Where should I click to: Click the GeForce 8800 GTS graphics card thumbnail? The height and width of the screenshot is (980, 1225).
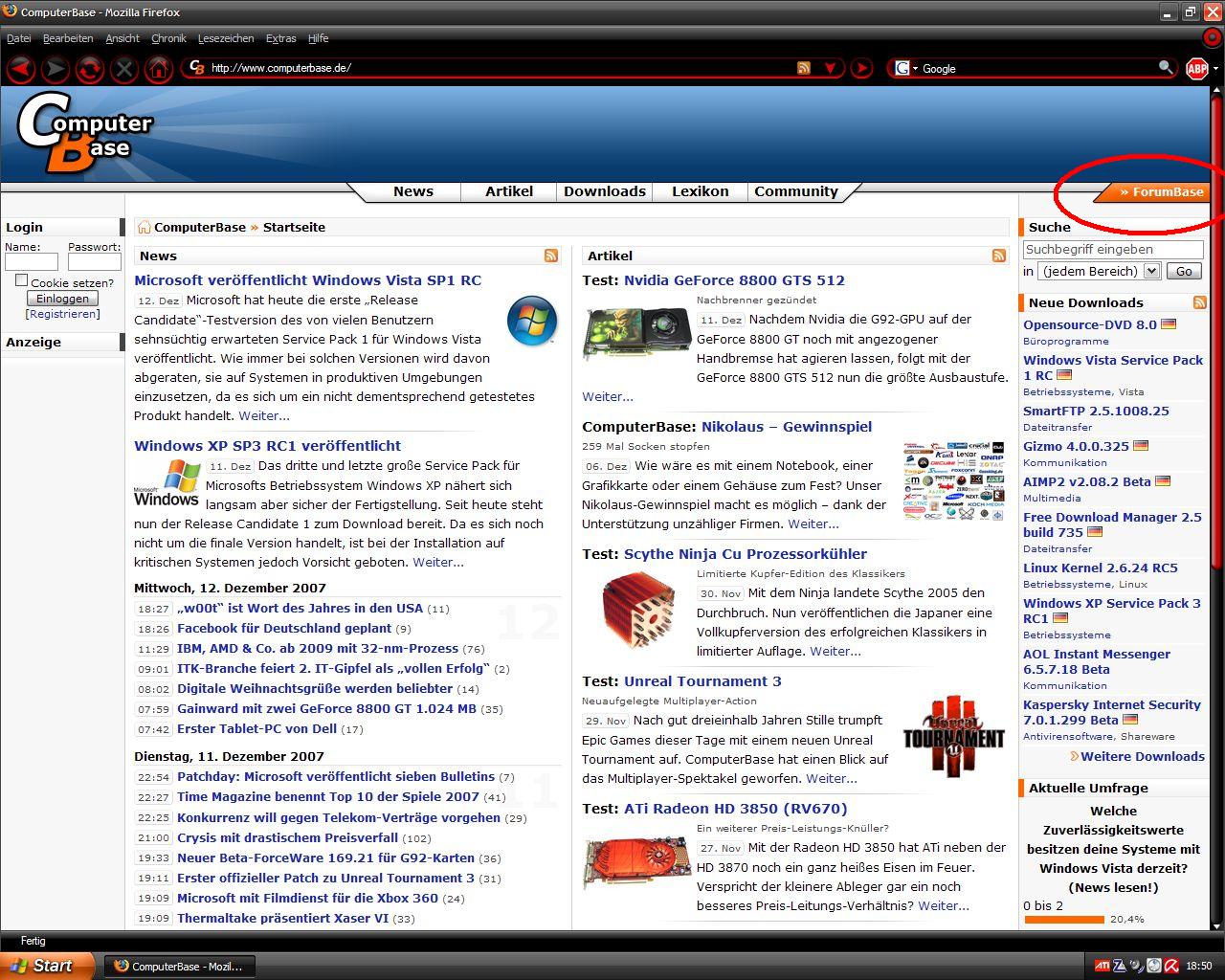(635, 332)
